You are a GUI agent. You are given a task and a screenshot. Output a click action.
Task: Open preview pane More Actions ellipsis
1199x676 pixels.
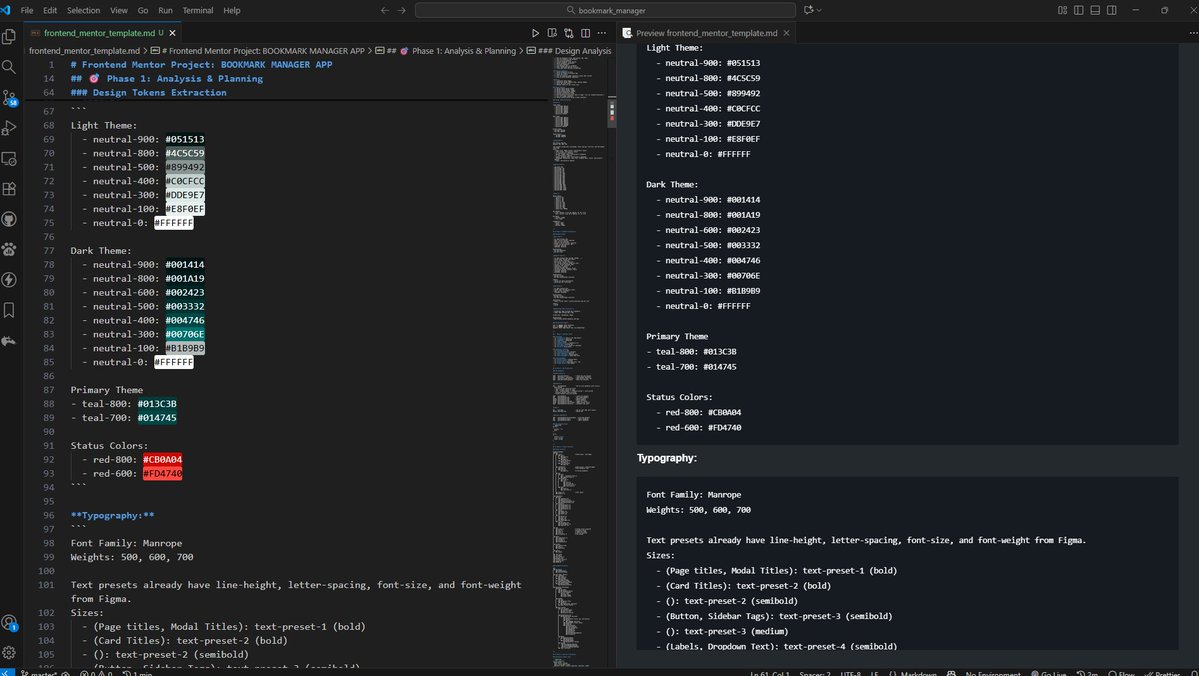pyautogui.click(x=1193, y=33)
